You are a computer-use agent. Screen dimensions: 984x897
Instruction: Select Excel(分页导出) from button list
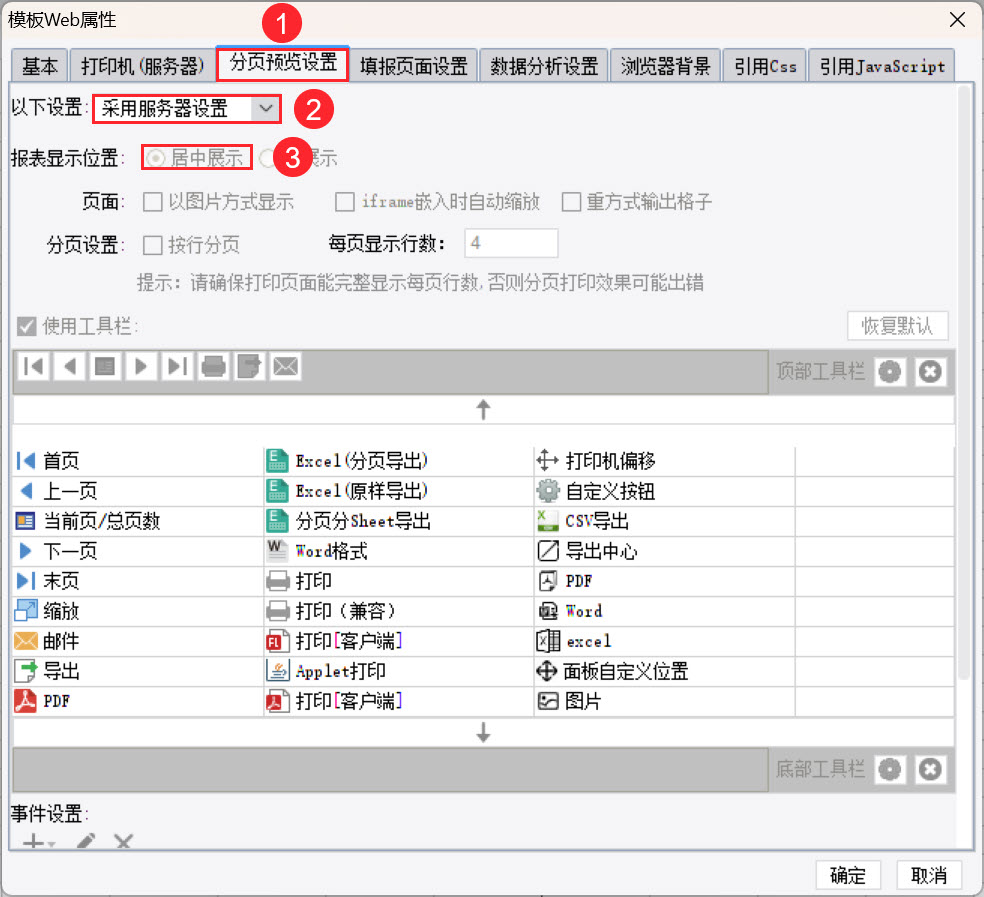(x=361, y=461)
